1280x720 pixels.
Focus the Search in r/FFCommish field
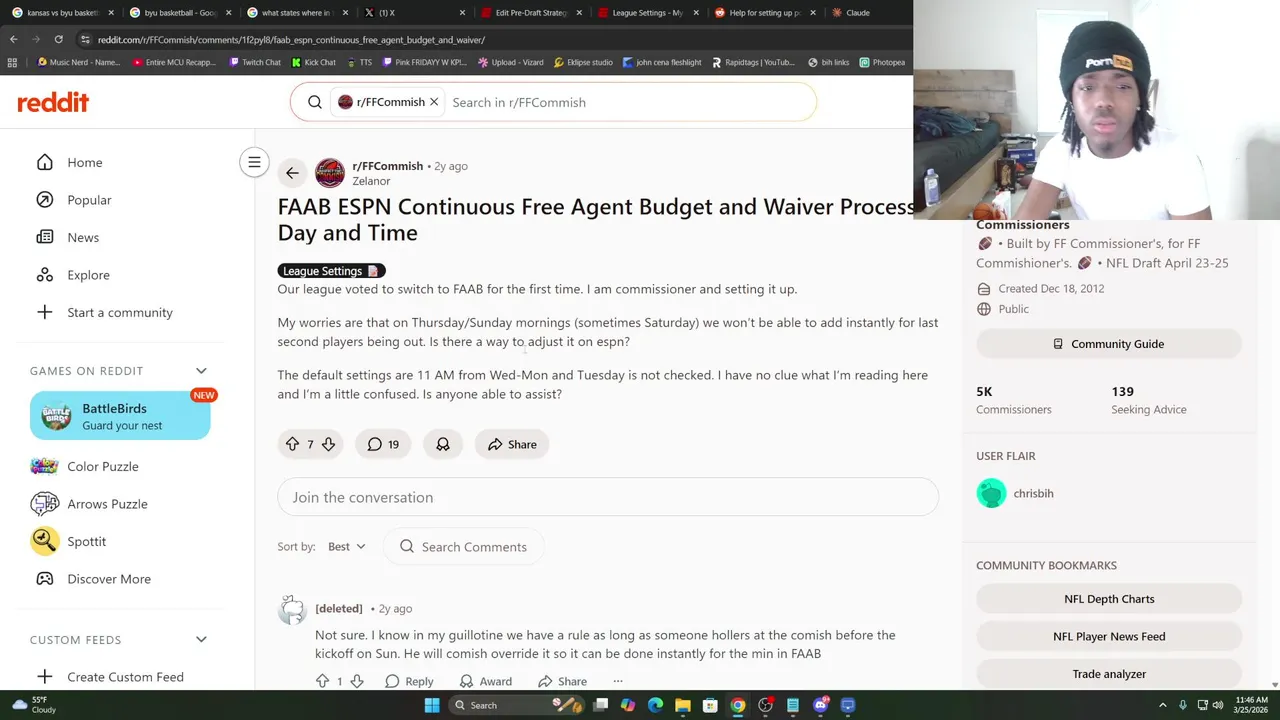click(x=630, y=102)
